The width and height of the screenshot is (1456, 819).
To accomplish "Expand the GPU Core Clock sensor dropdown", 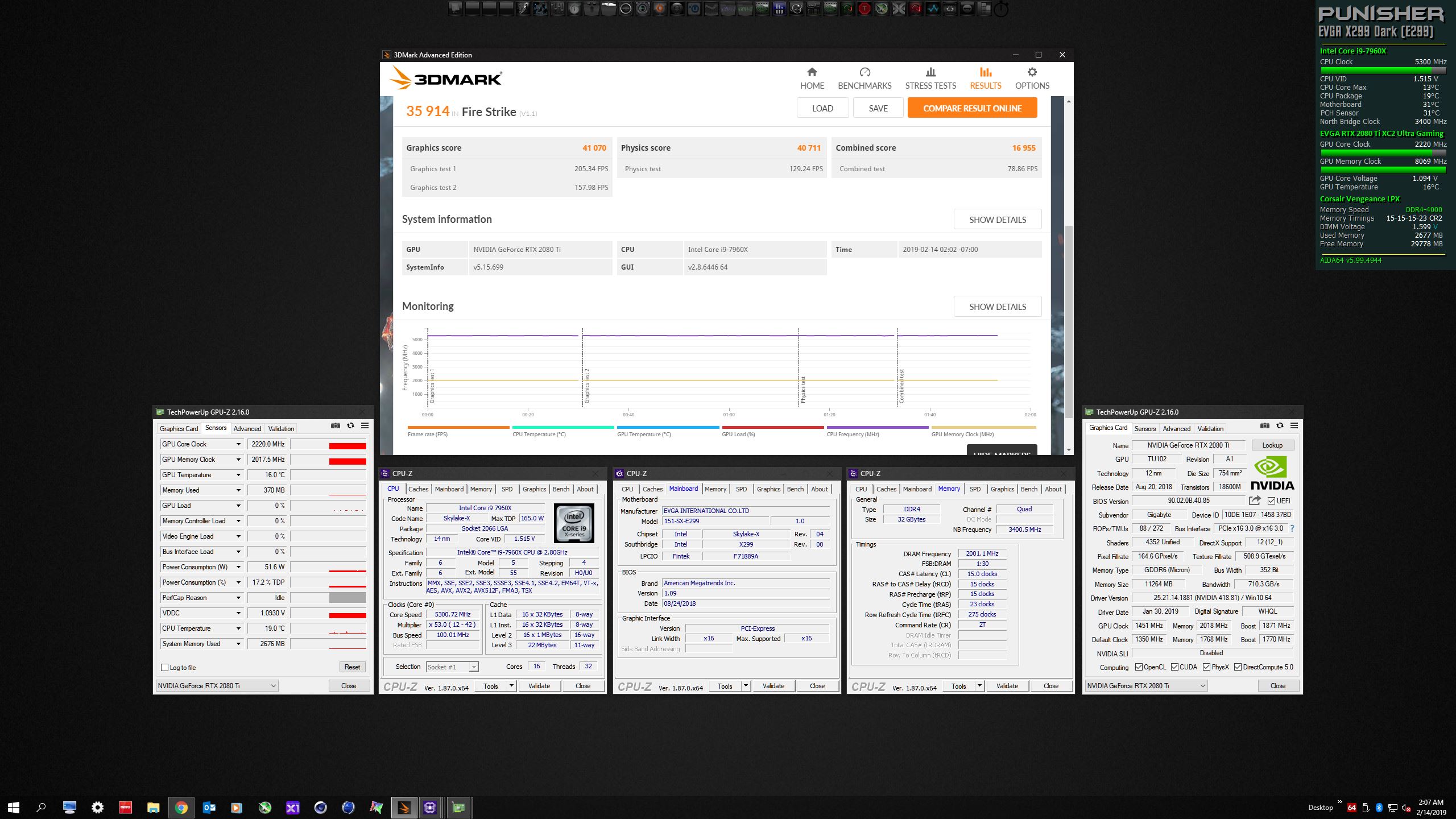I will pyautogui.click(x=238, y=444).
